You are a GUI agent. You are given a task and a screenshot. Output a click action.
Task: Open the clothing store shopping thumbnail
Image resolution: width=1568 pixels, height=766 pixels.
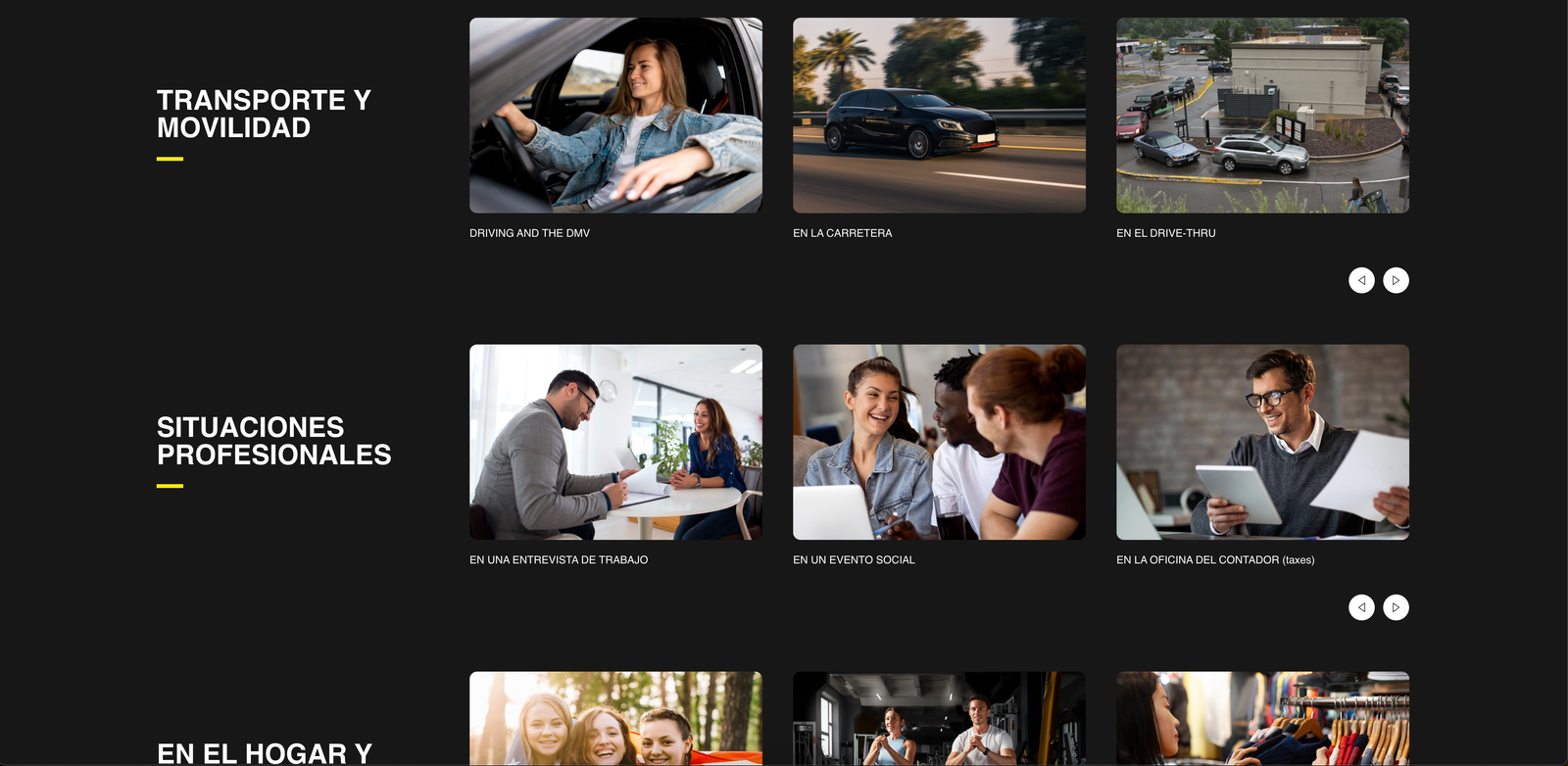pyautogui.click(x=1262, y=718)
